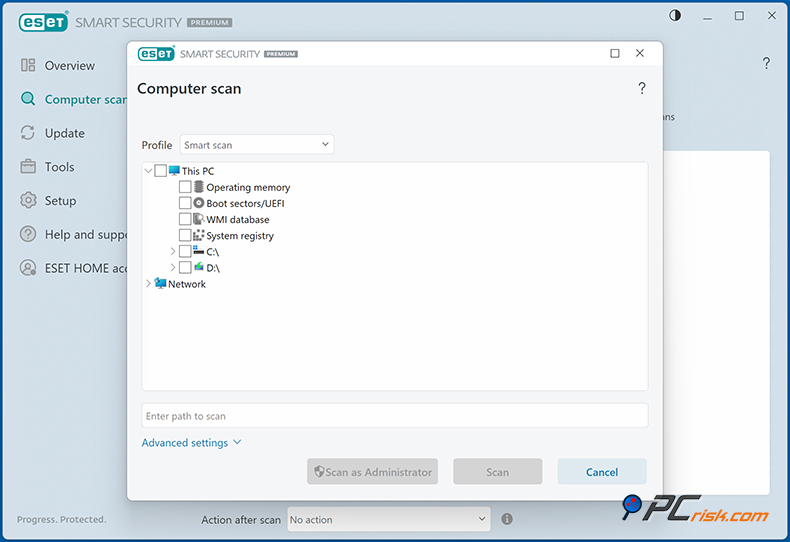Click the This PC monitor icon
790x542 pixels.
coord(174,170)
